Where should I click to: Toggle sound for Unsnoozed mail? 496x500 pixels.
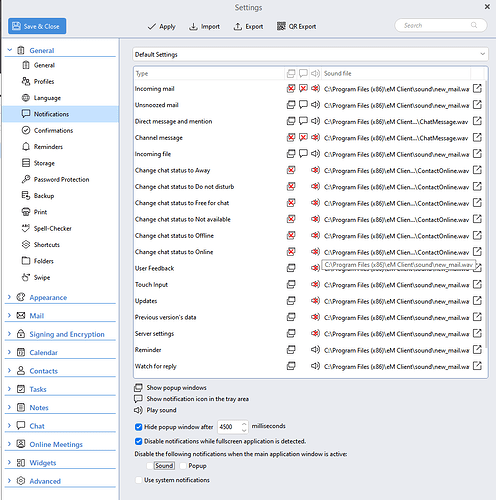(x=315, y=105)
